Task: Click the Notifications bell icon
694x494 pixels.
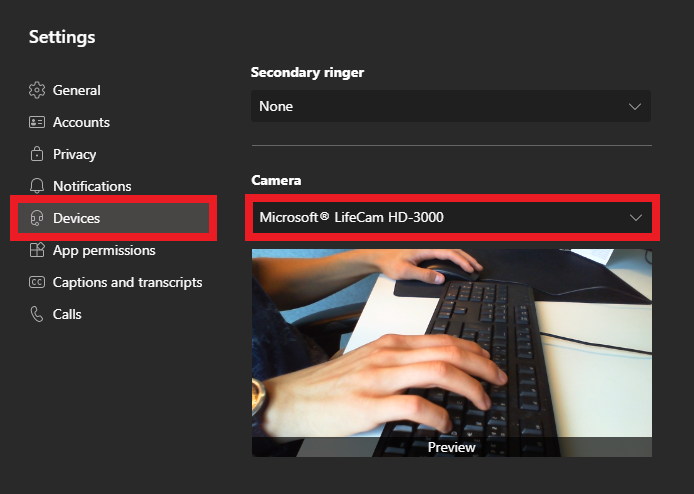Action: [x=37, y=186]
